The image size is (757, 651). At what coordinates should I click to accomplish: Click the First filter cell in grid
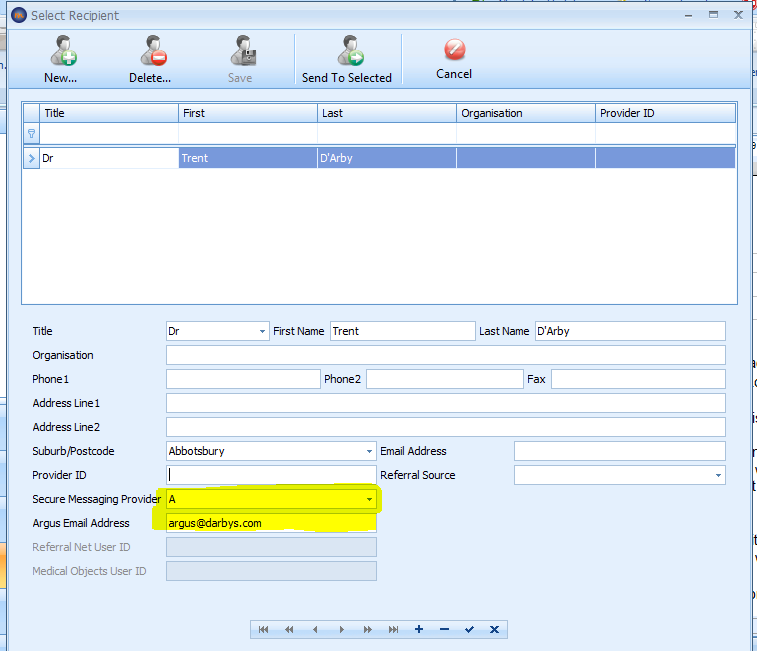248,134
